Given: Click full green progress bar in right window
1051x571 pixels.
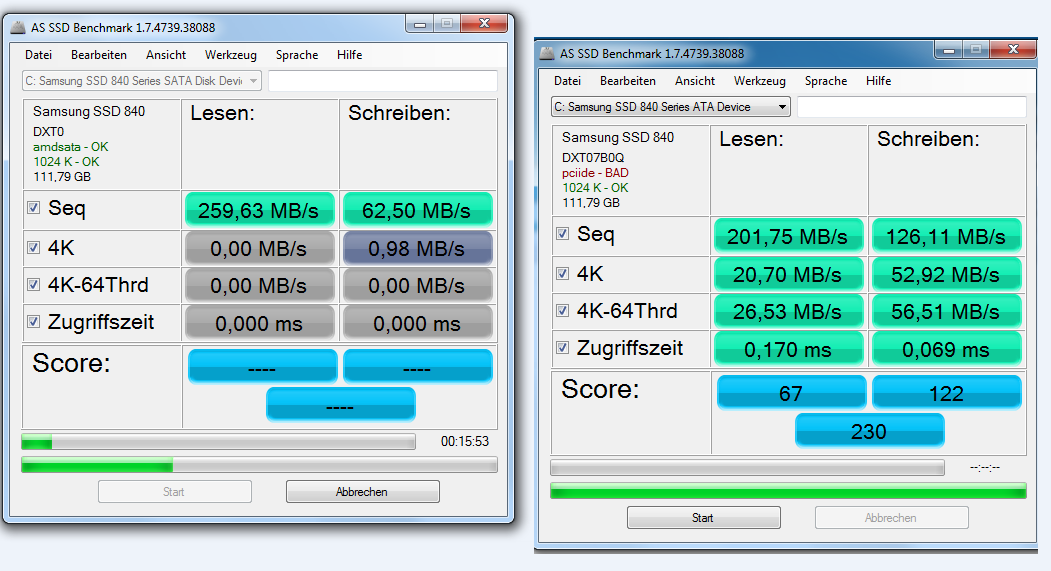Looking at the screenshot, I should point(788,491).
